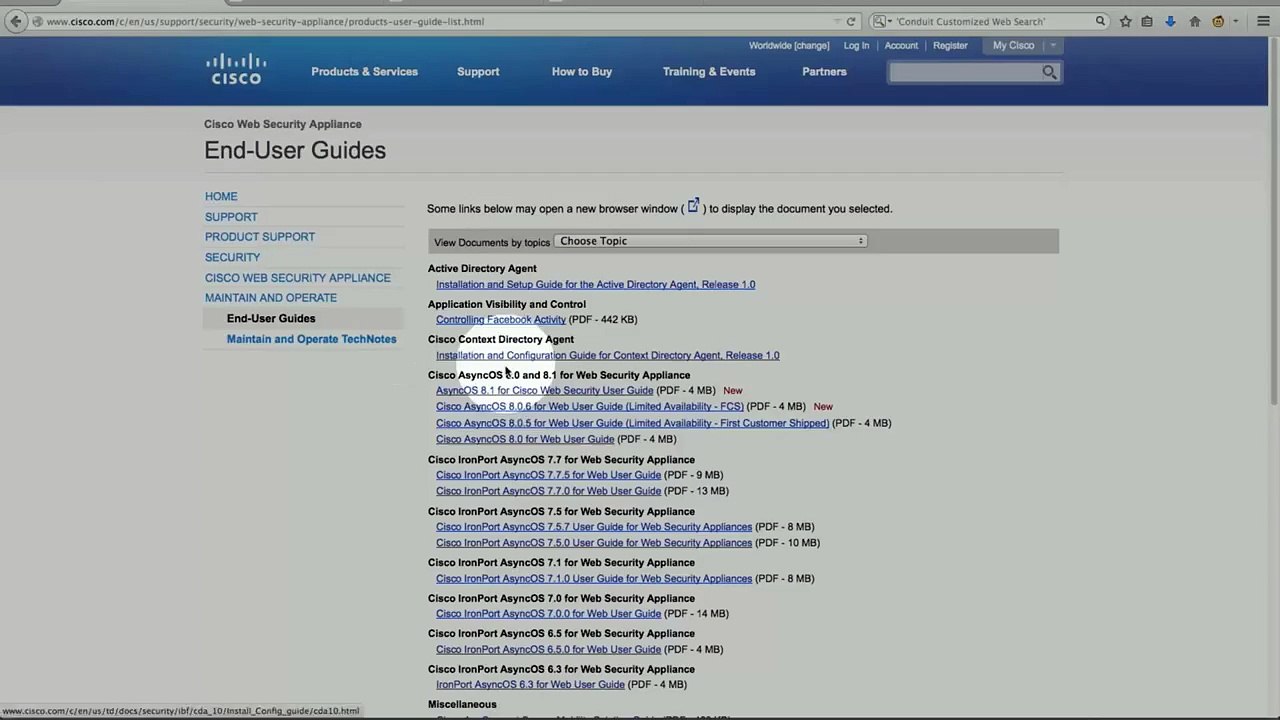
Task: Click the Register link
Action: pos(950,46)
